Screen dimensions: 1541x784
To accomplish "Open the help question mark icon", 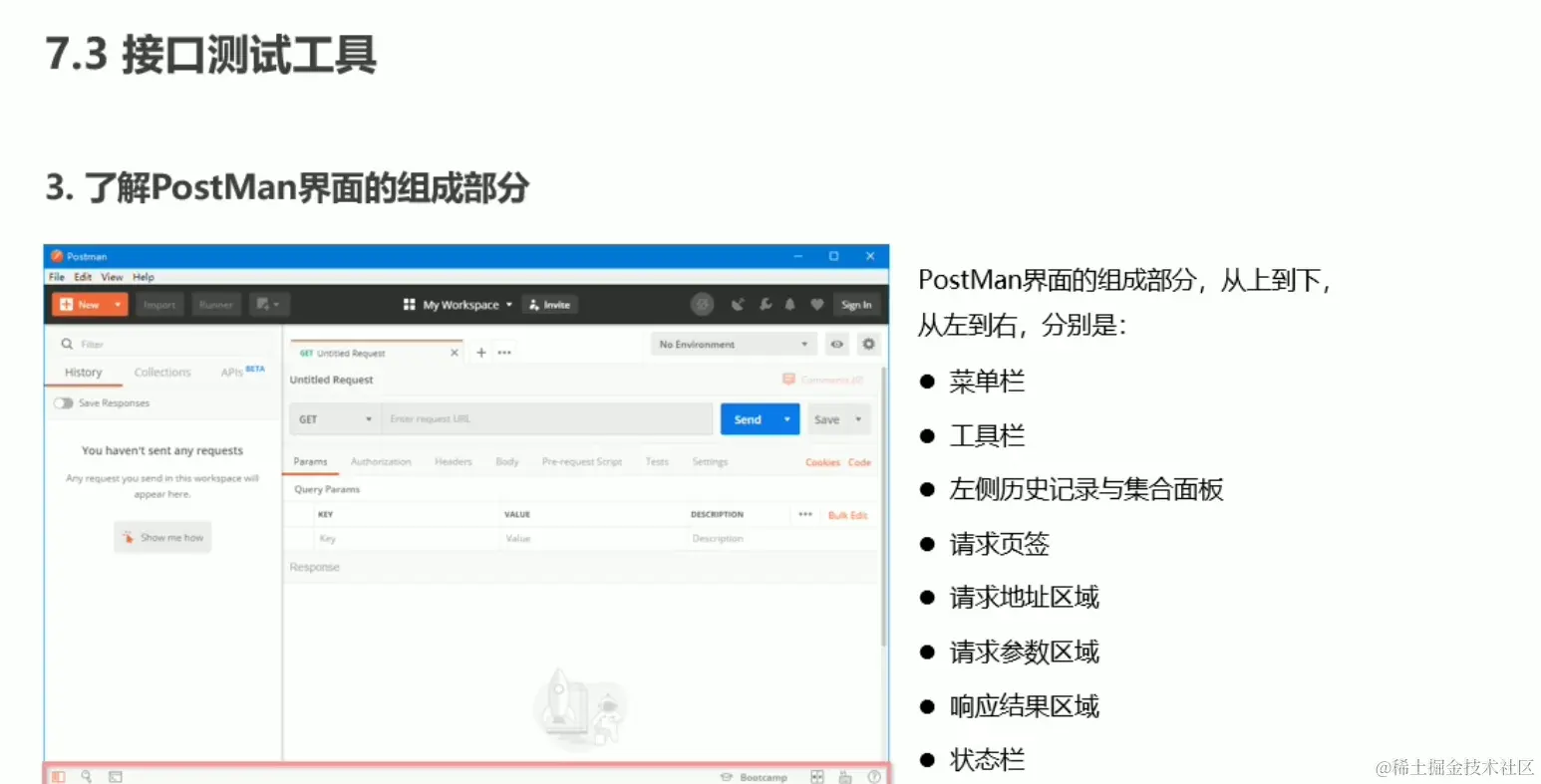I will 874,777.
